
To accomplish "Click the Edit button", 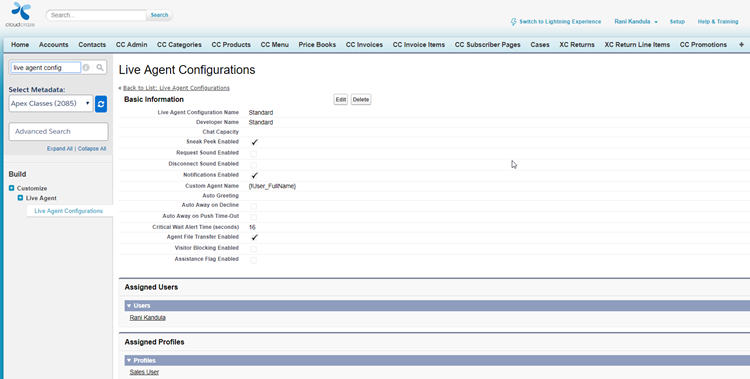I will (x=341, y=100).
